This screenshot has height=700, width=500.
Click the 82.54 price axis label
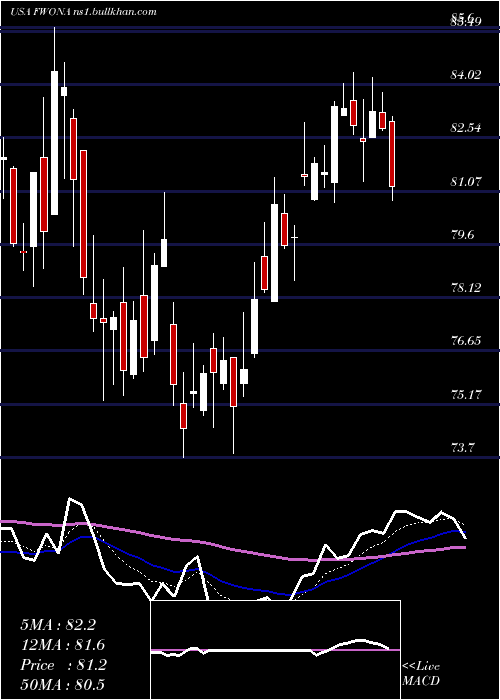(466, 128)
